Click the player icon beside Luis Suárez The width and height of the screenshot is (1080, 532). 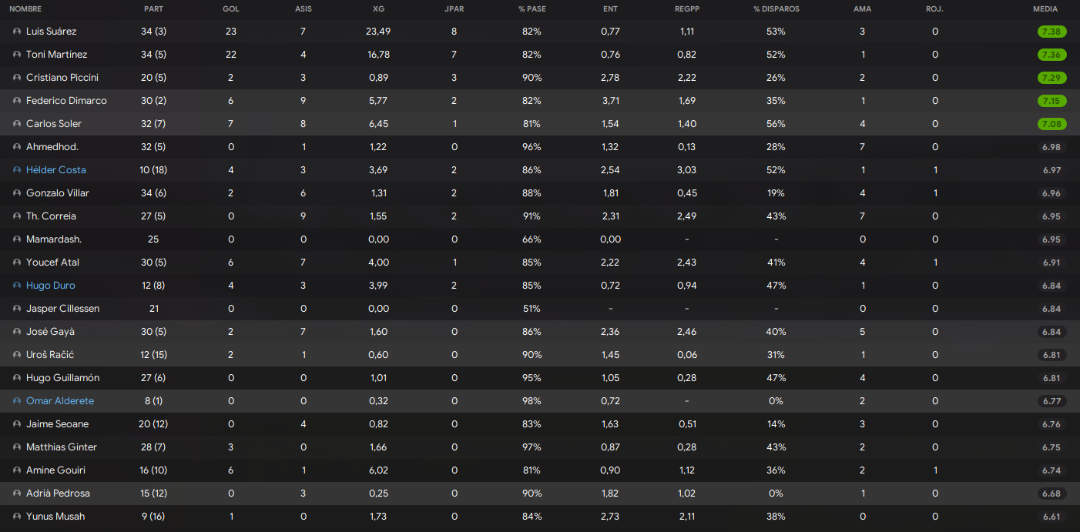click(17, 32)
